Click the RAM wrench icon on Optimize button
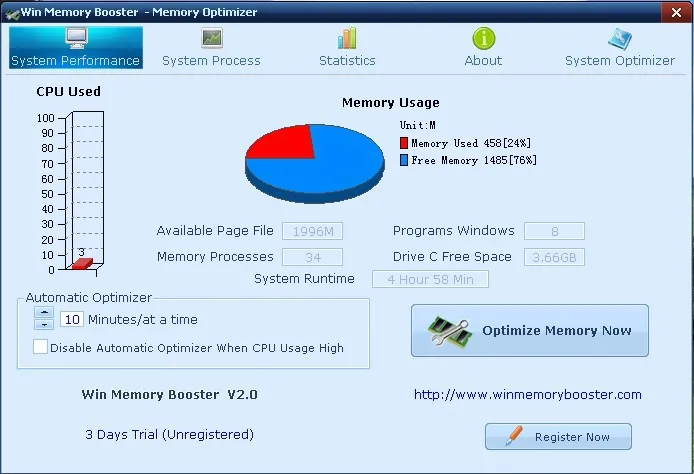Image resolution: width=694 pixels, height=474 pixels. point(449,332)
